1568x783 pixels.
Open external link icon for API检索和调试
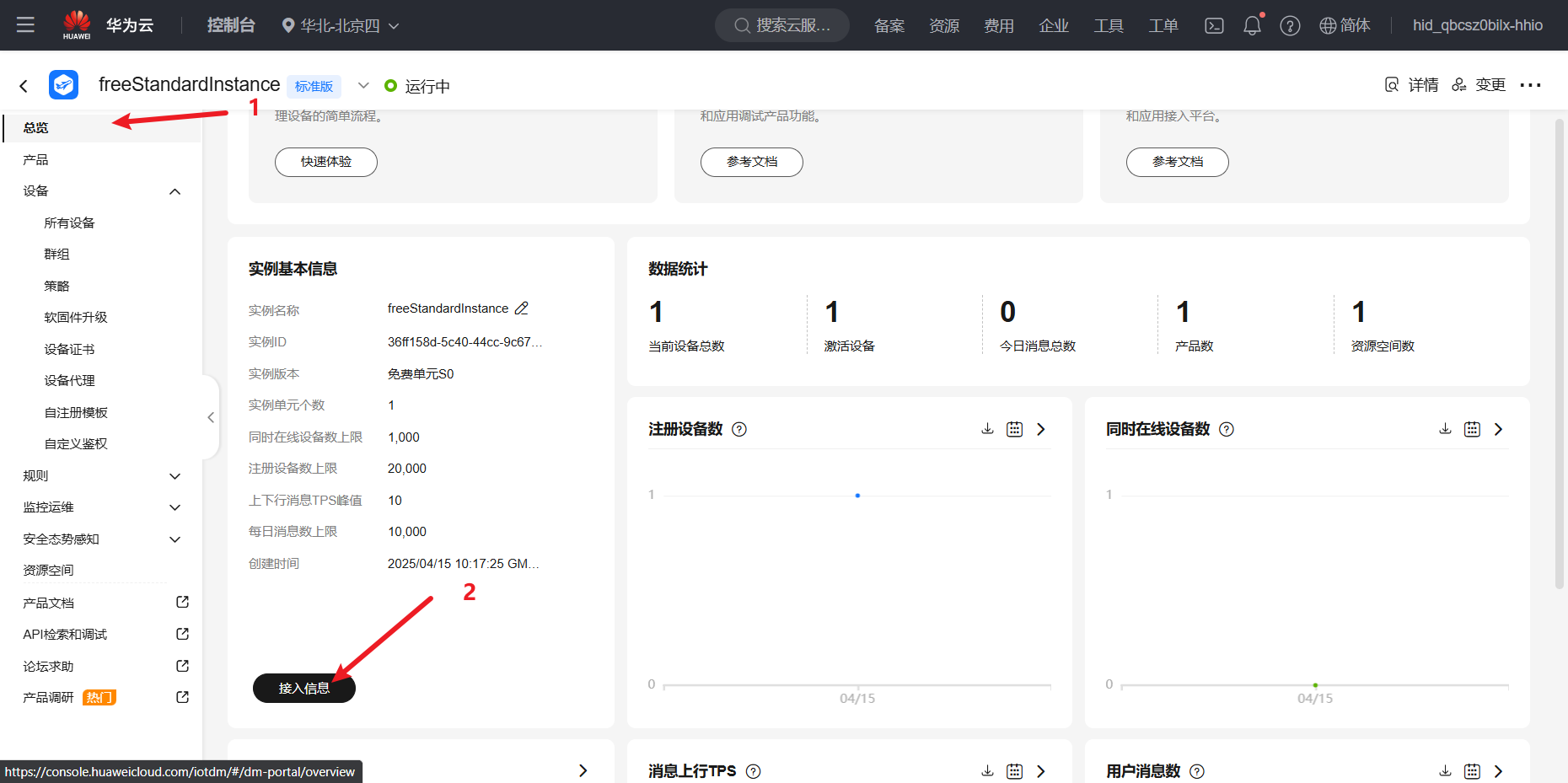[182, 634]
